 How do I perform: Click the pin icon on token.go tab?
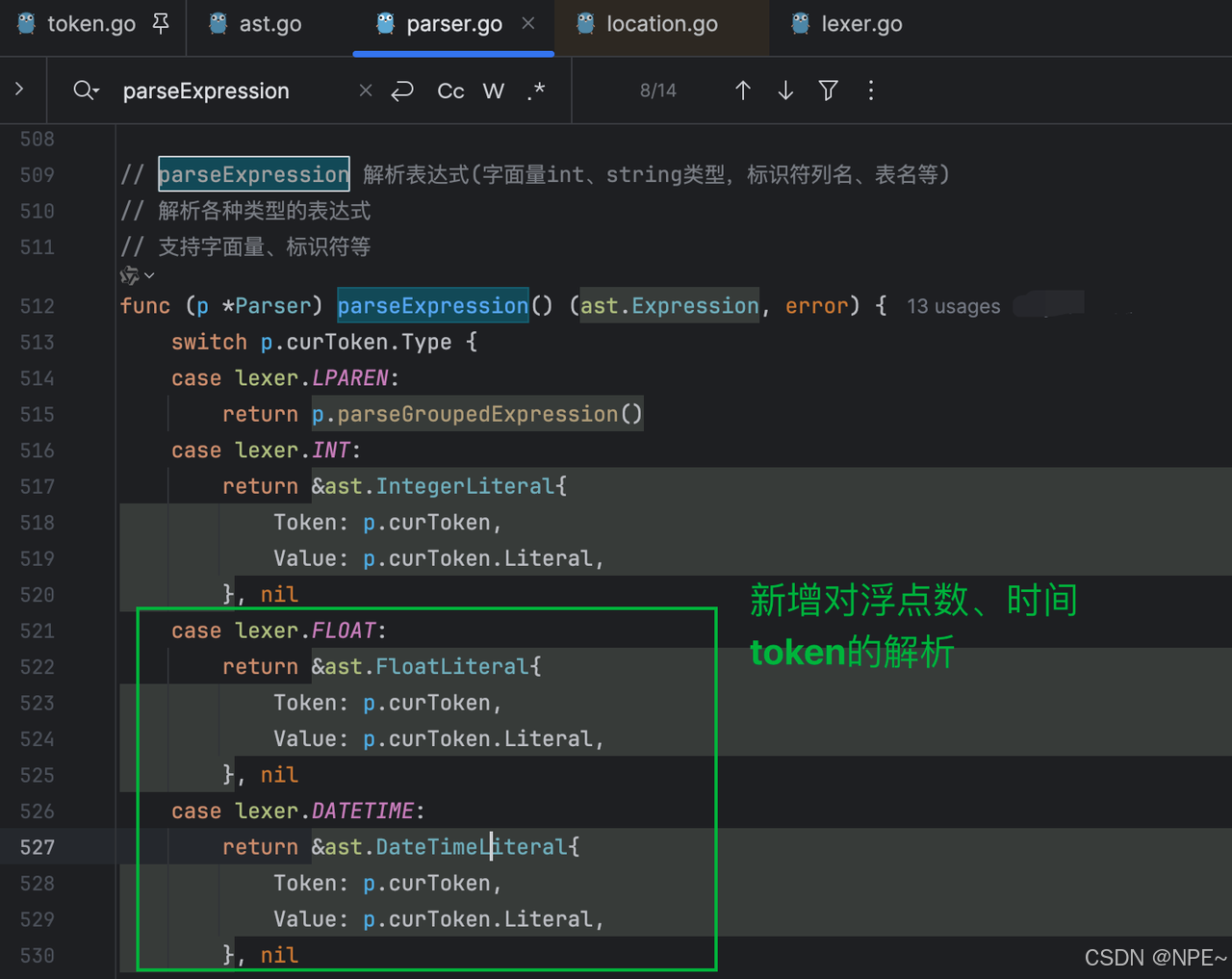[x=161, y=23]
